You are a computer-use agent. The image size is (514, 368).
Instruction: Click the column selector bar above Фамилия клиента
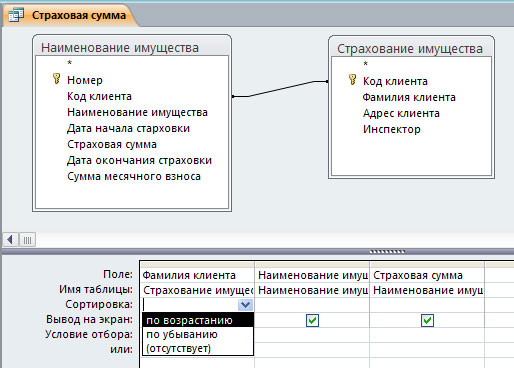pos(197,265)
